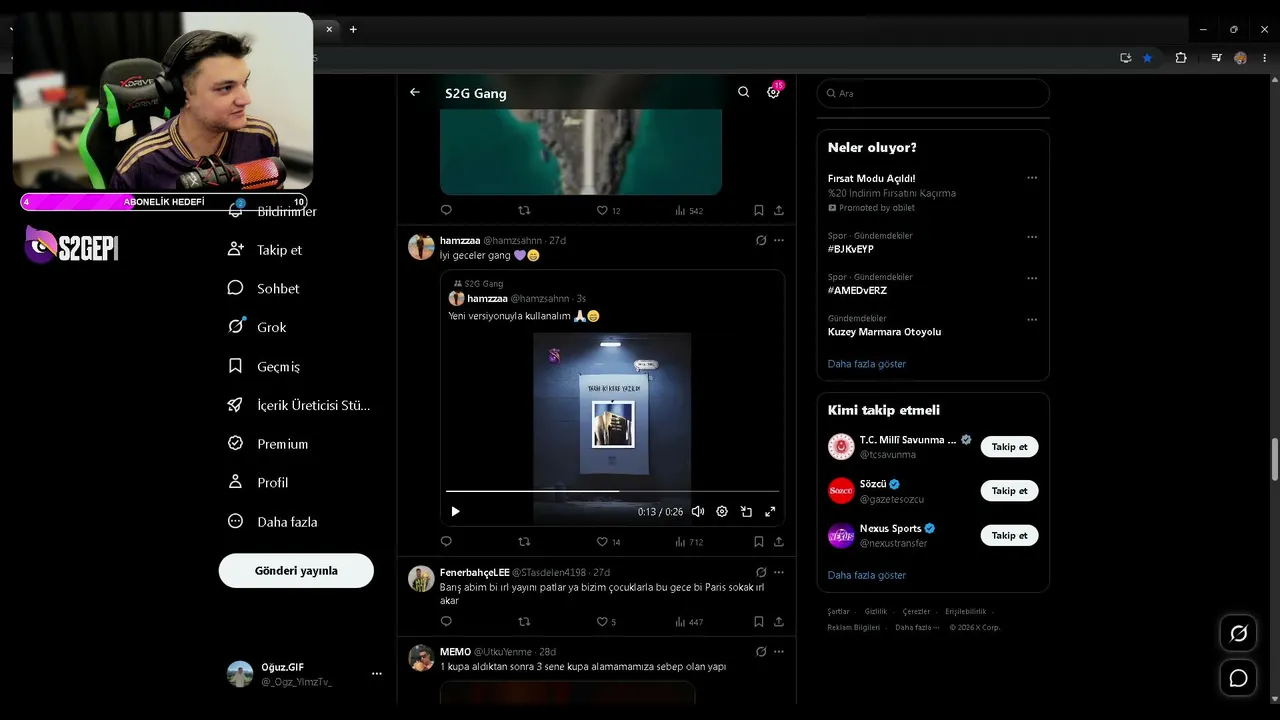Open video settings gear in player
The height and width of the screenshot is (720, 1280).
click(x=722, y=511)
